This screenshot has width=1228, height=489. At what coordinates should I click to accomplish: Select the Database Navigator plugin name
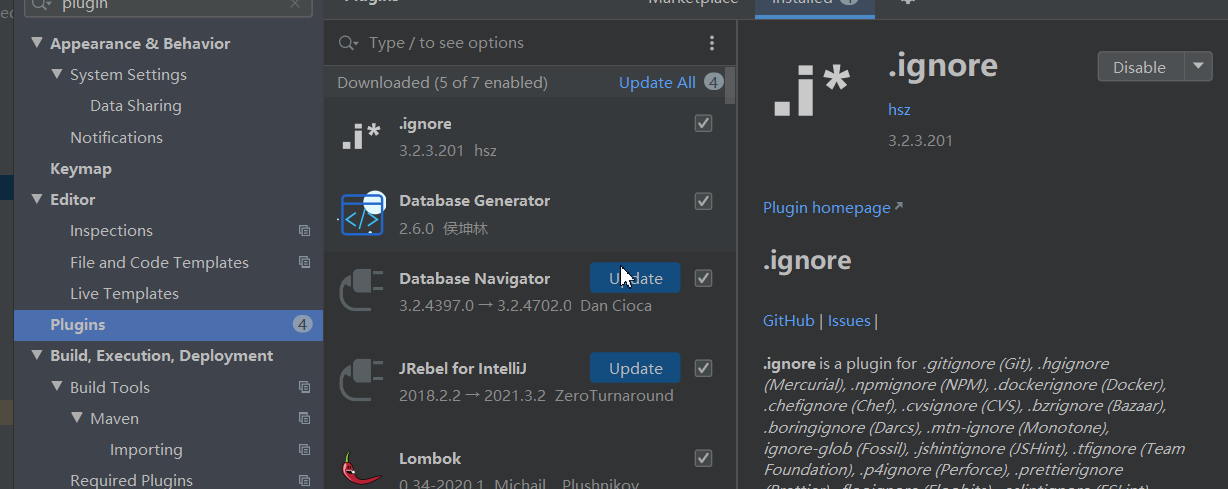(475, 279)
